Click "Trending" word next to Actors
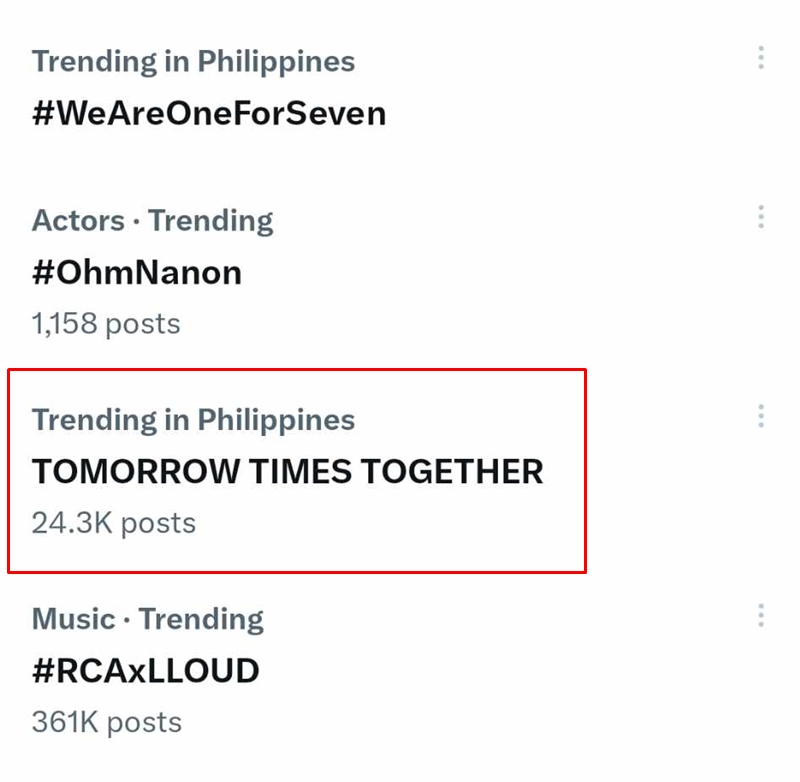 coord(211,220)
